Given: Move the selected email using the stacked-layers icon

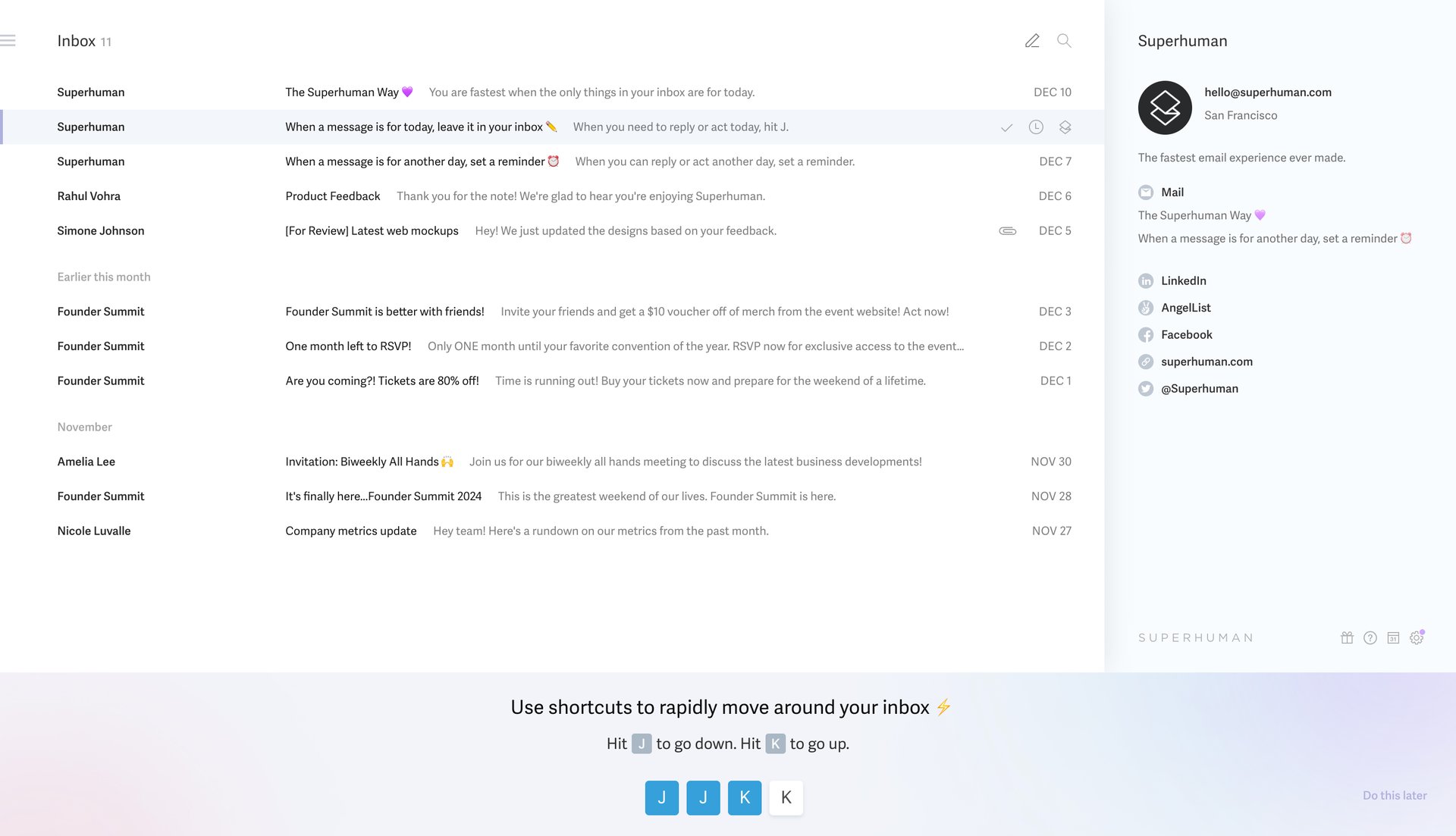Looking at the screenshot, I should coord(1065,127).
